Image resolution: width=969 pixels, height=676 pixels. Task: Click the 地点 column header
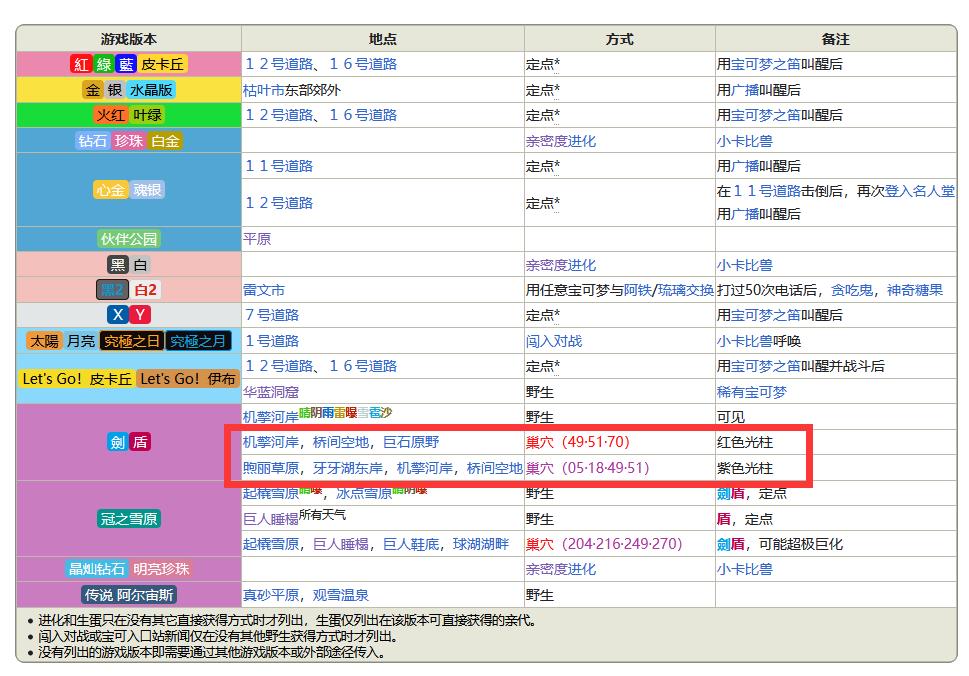(x=383, y=39)
